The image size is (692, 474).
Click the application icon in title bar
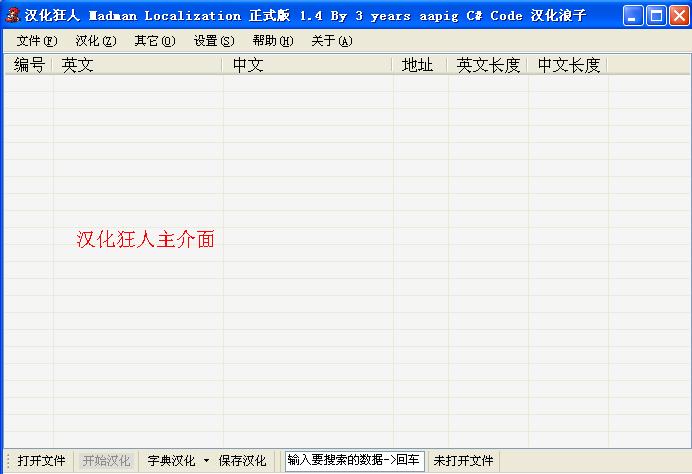click(13, 15)
